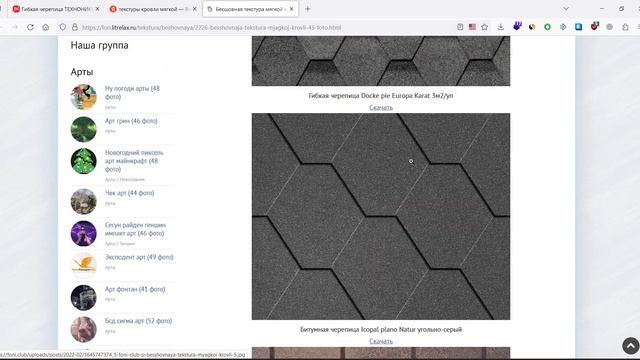Click the Наша группа heading
Image resolution: width=640 pixels, height=360 pixels.
[99, 45]
